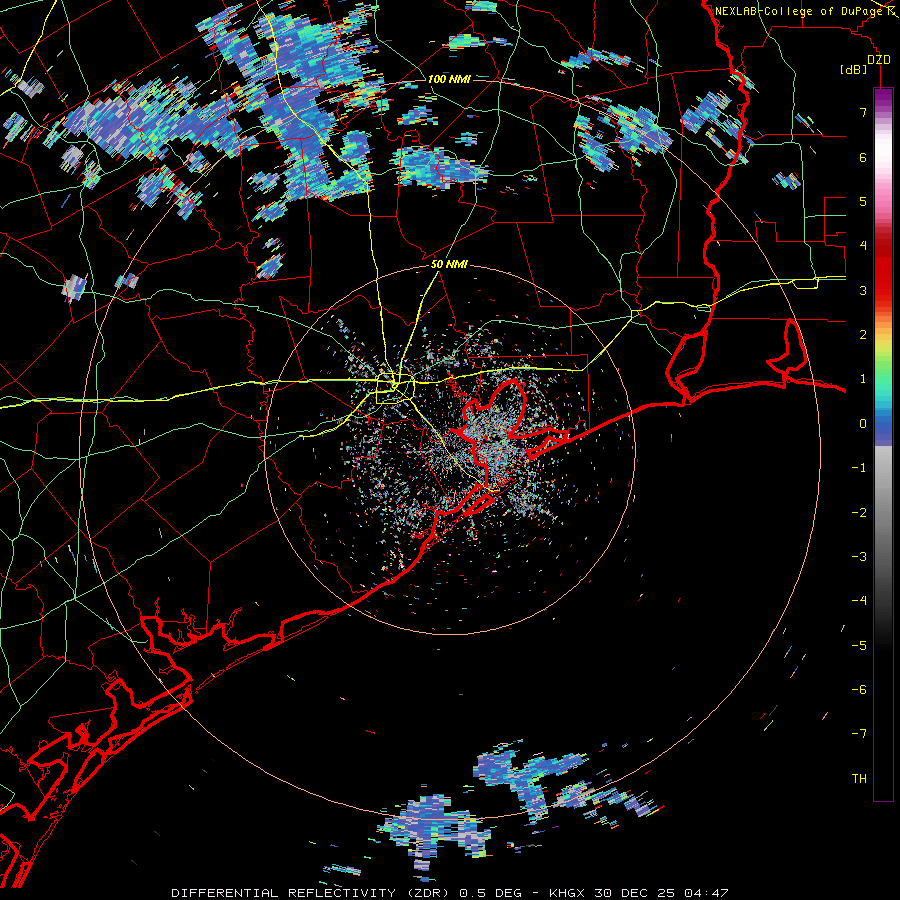The image size is (900, 900).
Task: Click the "KHGX" station ID in caption
Action: pyautogui.click(x=567, y=893)
